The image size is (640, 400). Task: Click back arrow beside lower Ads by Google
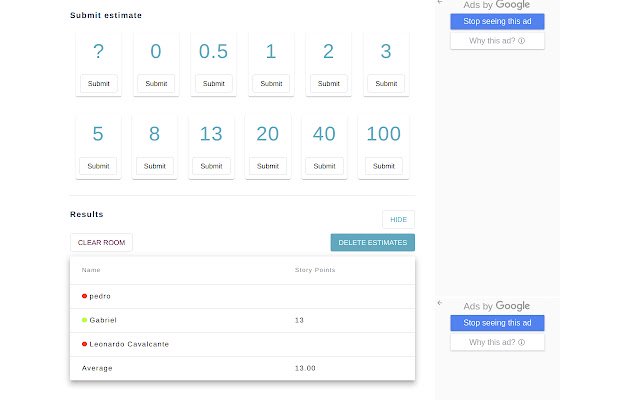[440, 303]
